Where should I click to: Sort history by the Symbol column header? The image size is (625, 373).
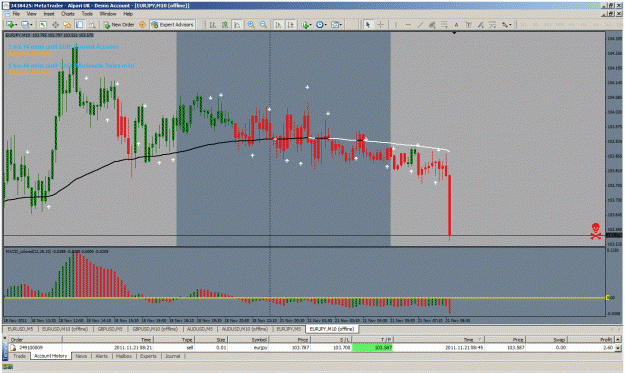coord(248,340)
